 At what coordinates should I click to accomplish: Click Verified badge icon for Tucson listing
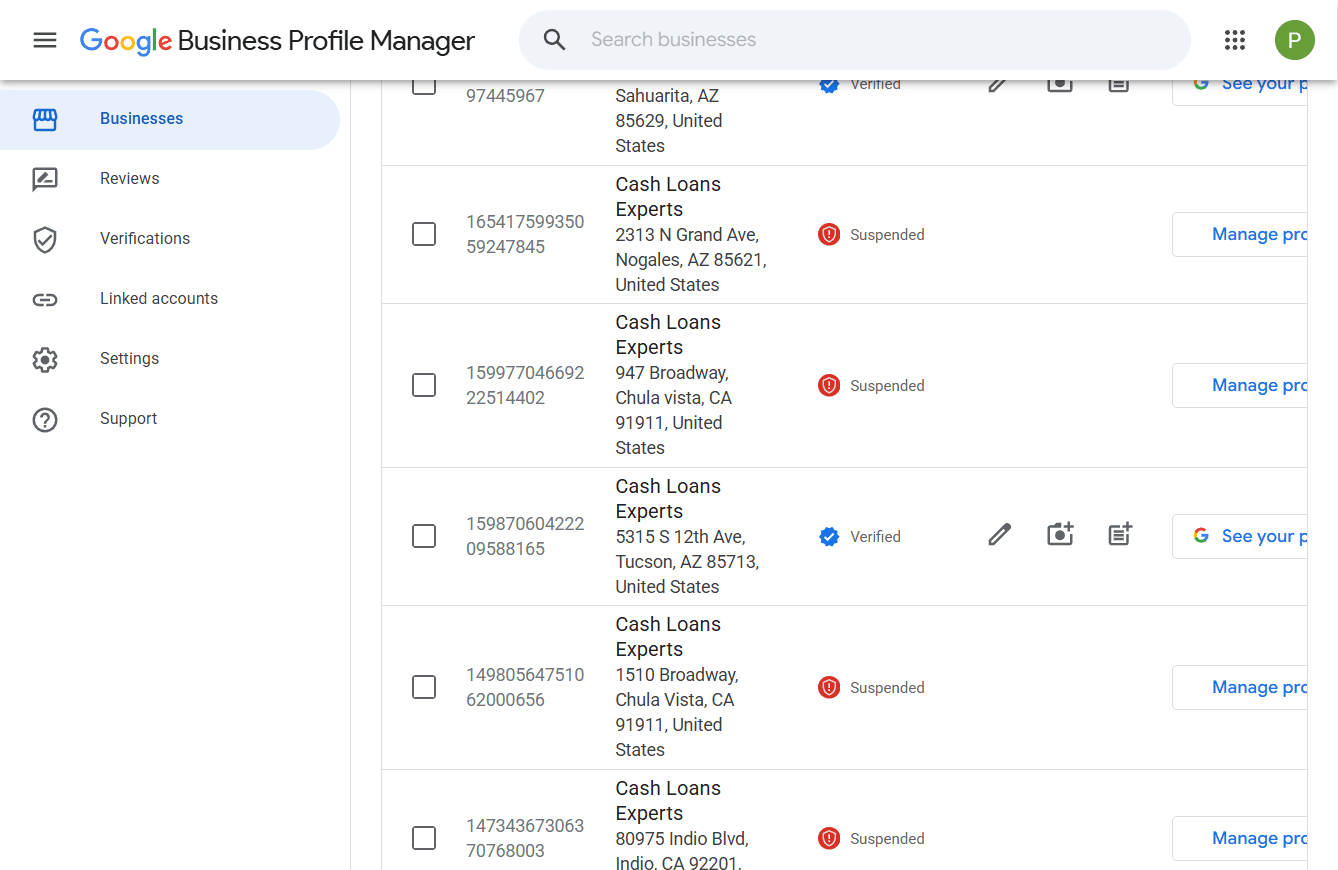click(x=829, y=537)
